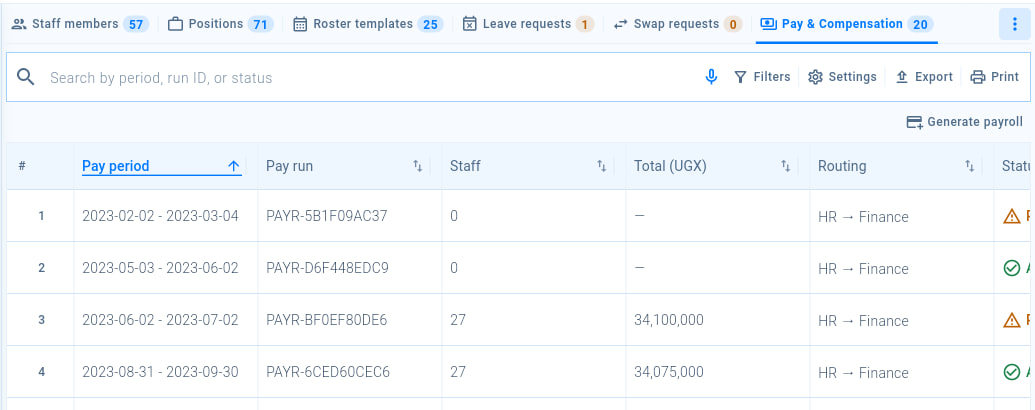
Task: Click pay period 2023-08-31 - 2023-09-30
Action: [x=160, y=372]
